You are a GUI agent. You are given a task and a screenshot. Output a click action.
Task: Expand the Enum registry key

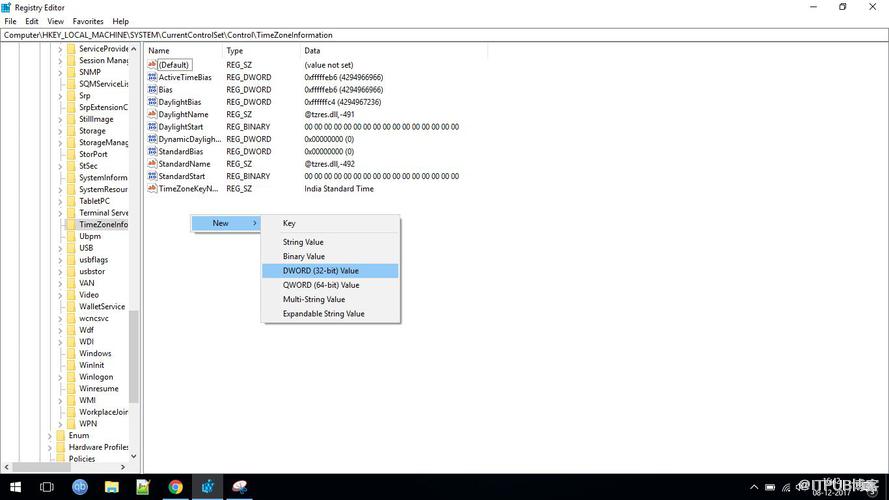coord(50,435)
